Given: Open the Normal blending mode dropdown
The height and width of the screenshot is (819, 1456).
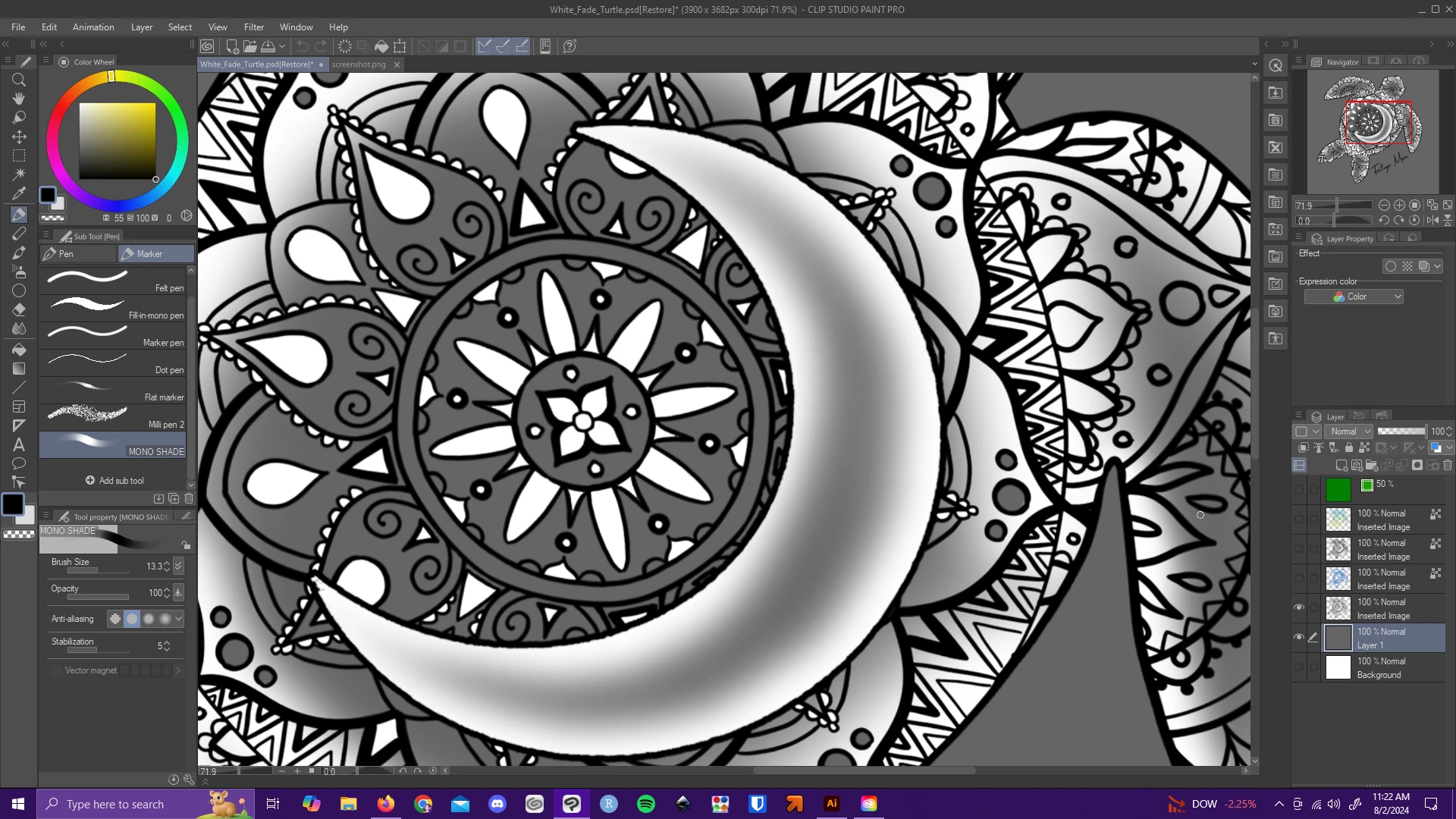Looking at the screenshot, I should coord(1350,431).
